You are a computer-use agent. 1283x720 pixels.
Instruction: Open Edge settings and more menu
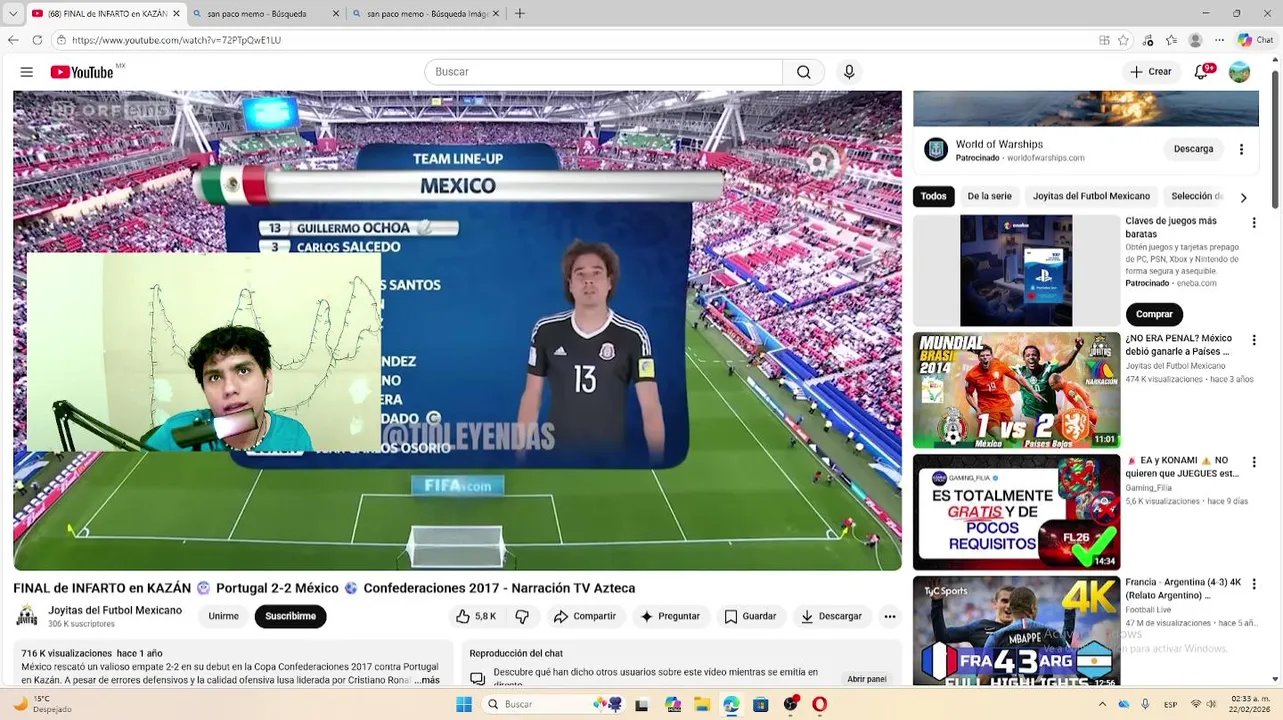pos(1219,40)
